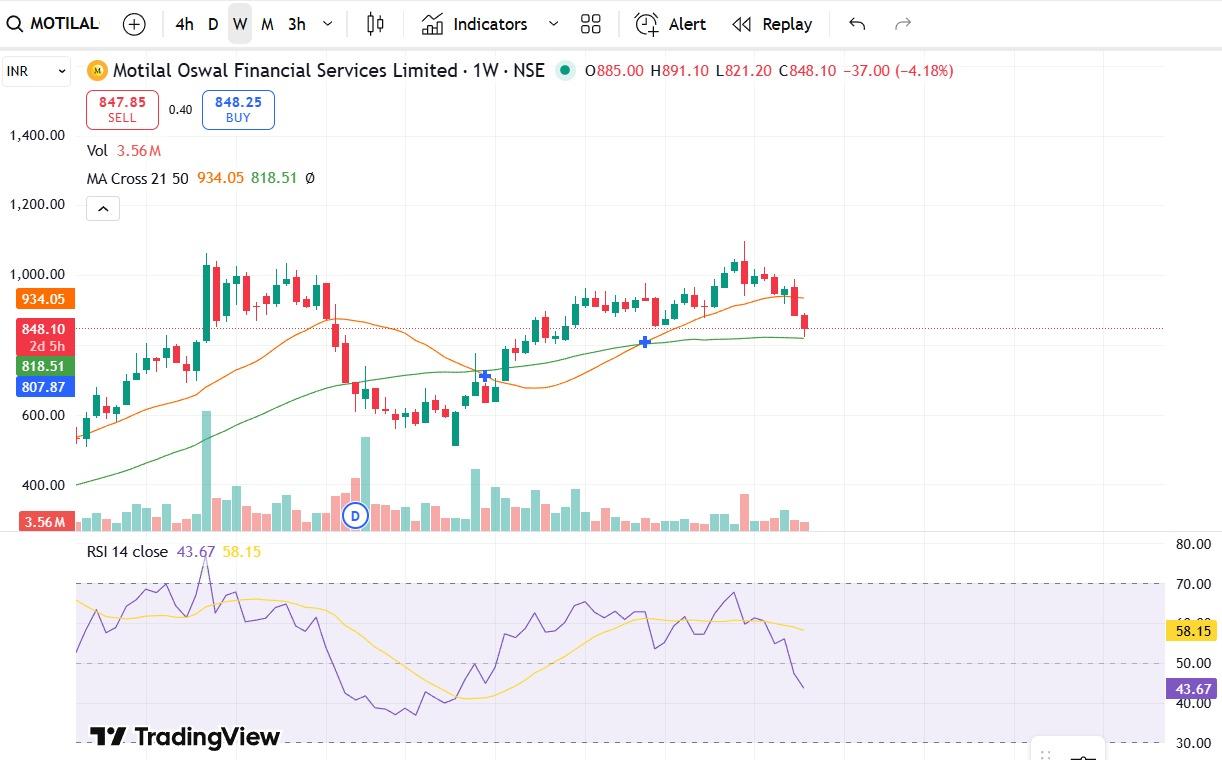This screenshot has height=760, width=1222.
Task: Select the RSI 14 close legend
Action: [127, 552]
